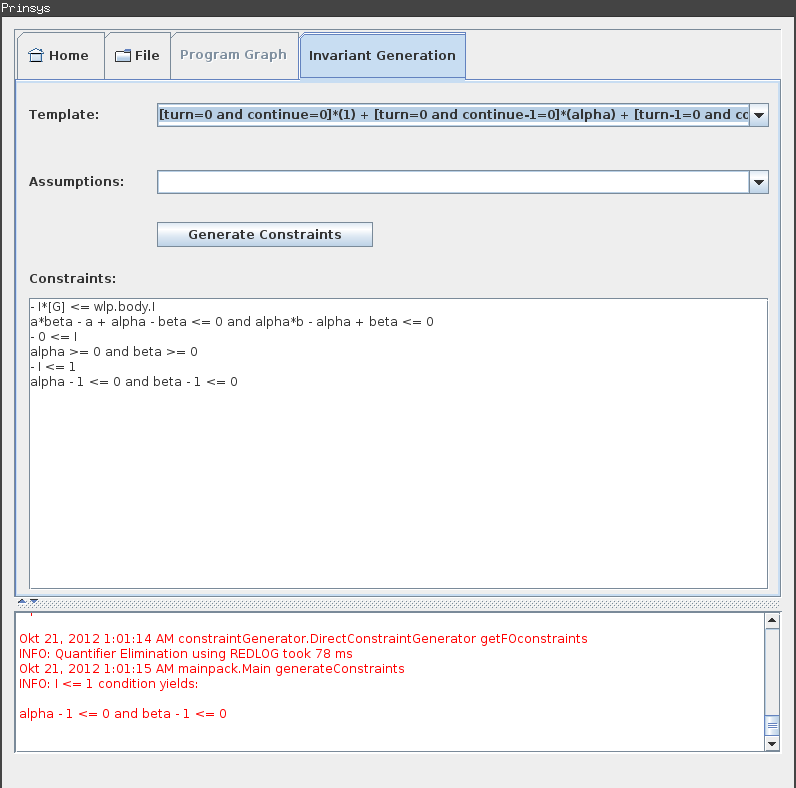Image resolution: width=796 pixels, height=788 pixels.
Task: Open the Home tab
Action: [x=60, y=56]
